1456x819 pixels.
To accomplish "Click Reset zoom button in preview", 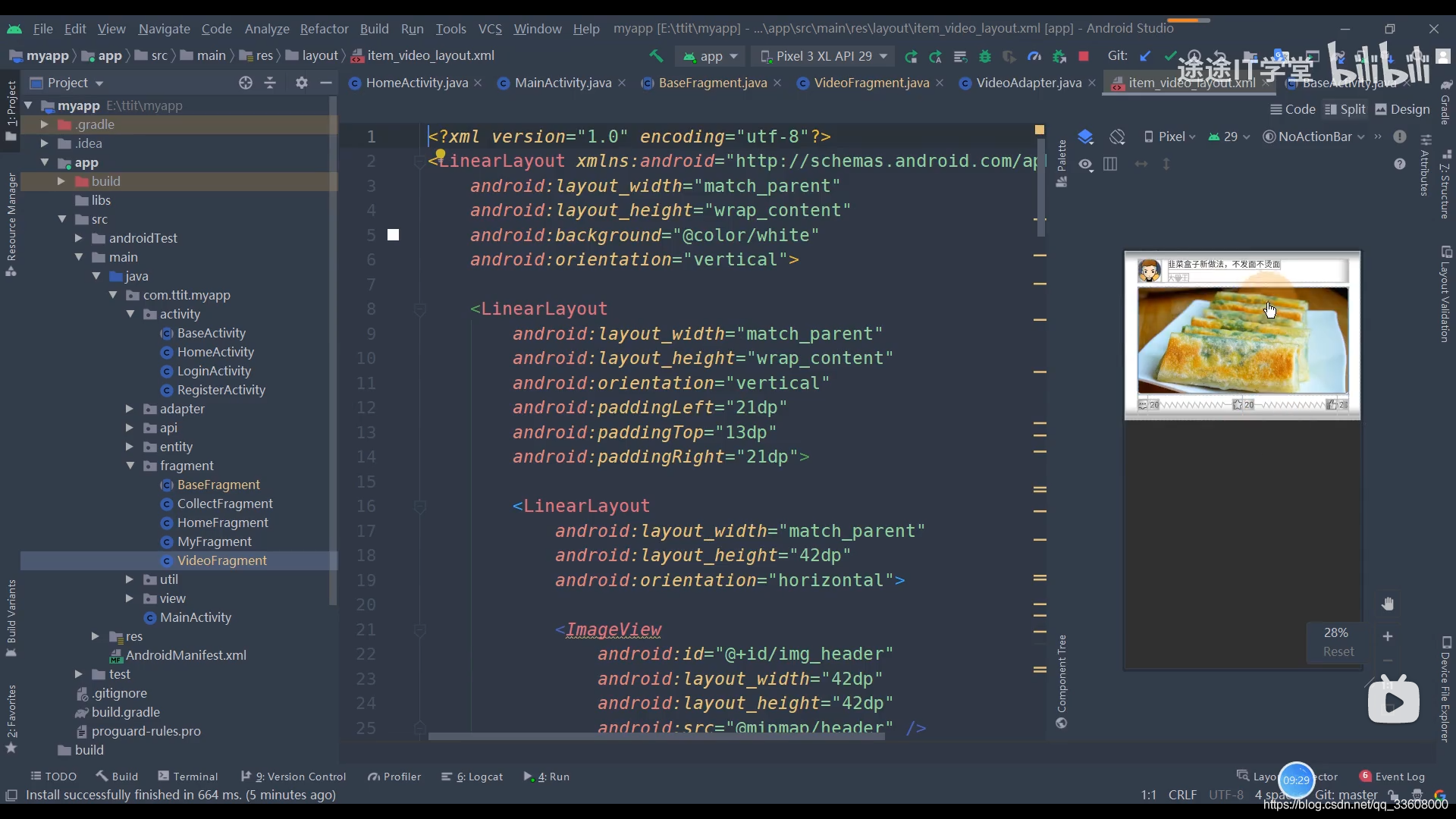I will (1338, 651).
